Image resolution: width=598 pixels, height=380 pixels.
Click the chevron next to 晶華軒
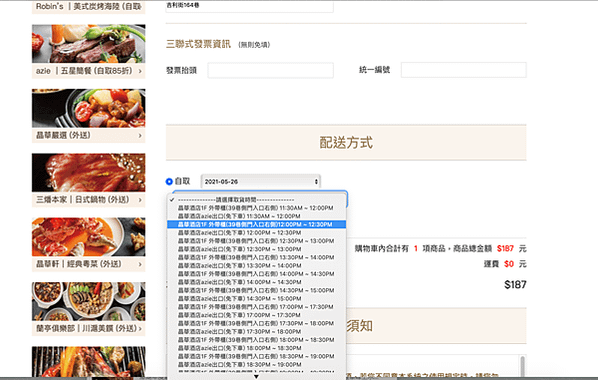[x=140, y=264]
